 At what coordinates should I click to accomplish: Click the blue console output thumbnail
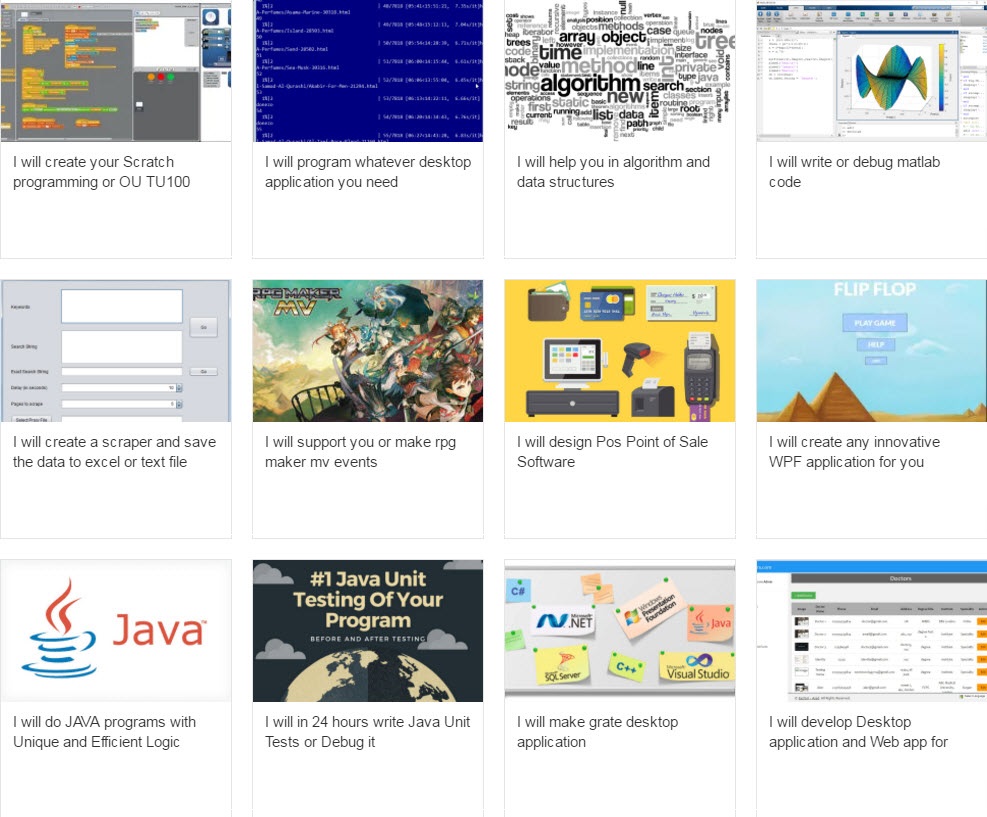pyautogui.click(x=367, y=70)
